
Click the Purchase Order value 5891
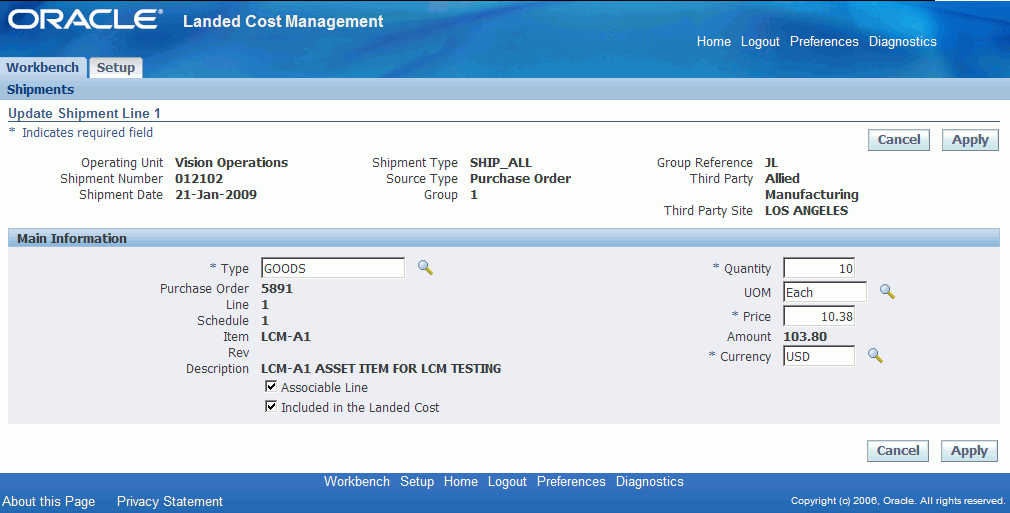tap(277, 288)
